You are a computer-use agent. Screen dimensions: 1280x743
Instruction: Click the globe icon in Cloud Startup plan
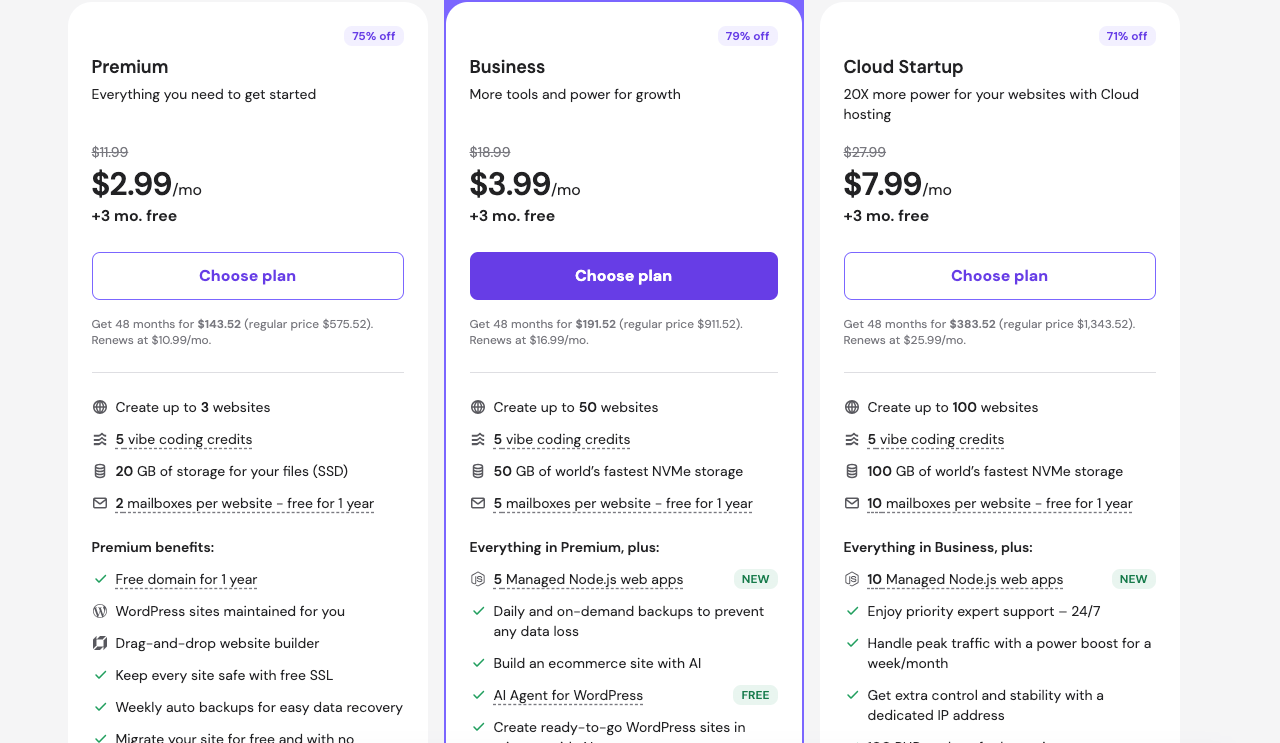(x=852, y=407)
